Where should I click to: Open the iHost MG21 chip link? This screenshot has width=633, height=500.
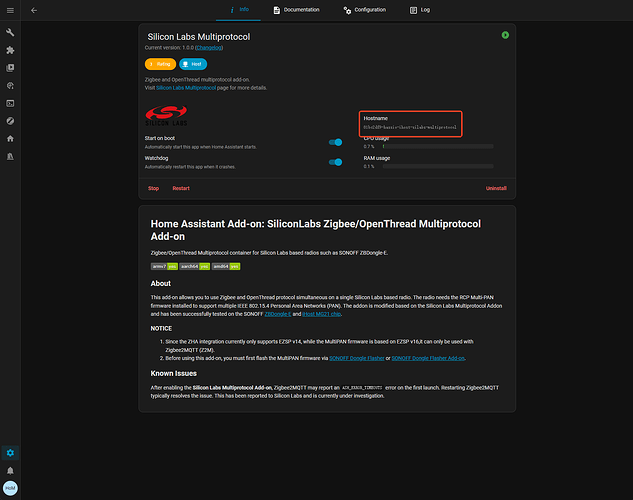[x=322, y=314]
